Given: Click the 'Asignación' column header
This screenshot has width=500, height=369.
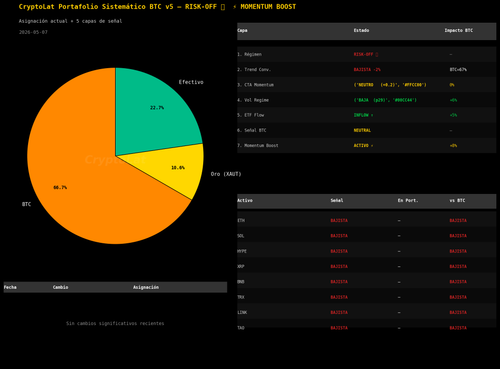Looking at the screenshot, I should click(146, 287).
